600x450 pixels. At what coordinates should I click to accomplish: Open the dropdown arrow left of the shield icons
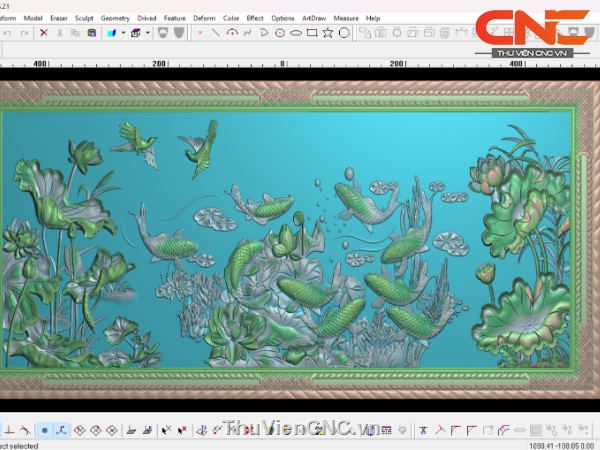coord(148,33)
